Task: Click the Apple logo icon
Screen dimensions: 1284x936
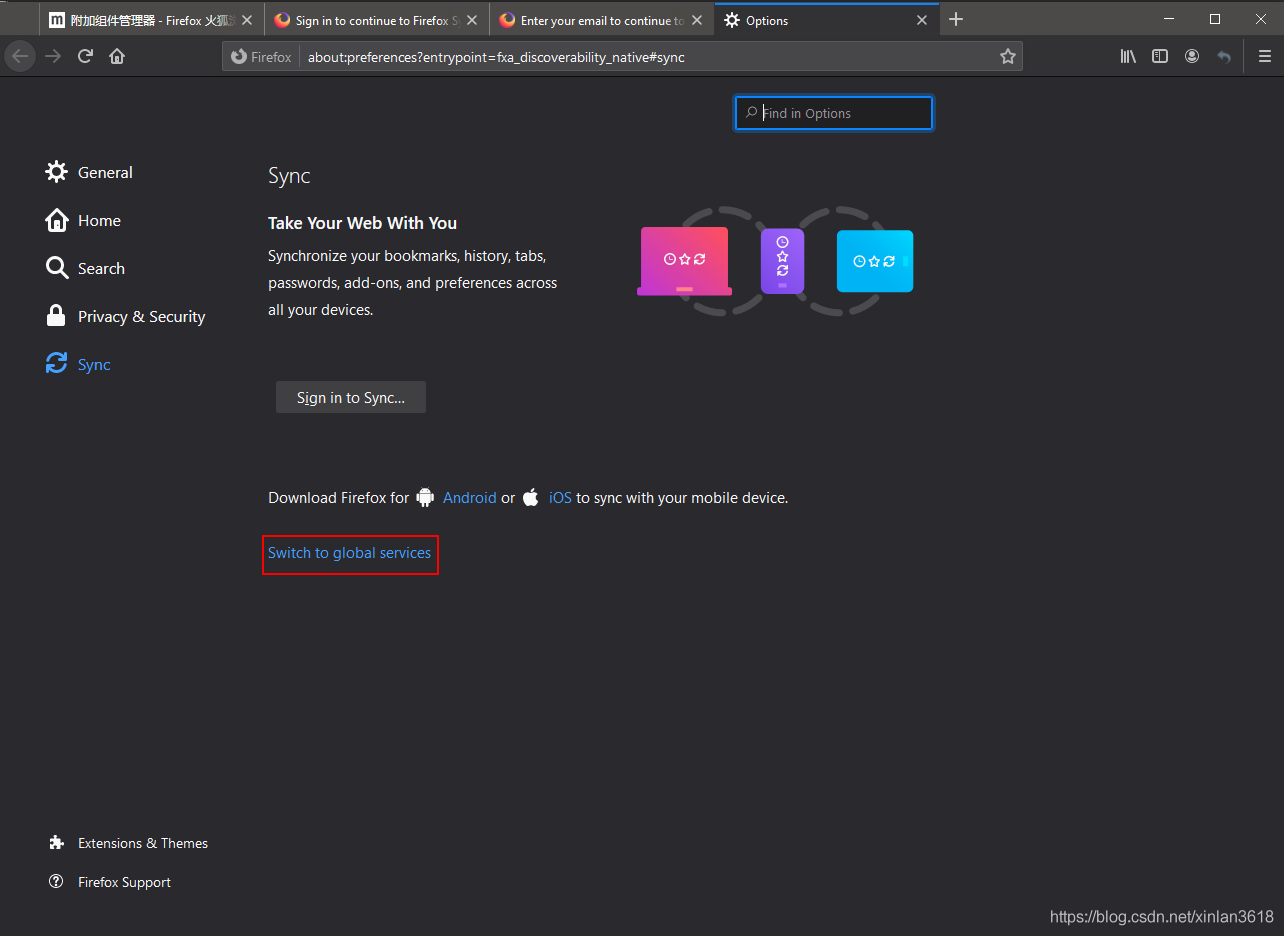Action: (531, 497)
